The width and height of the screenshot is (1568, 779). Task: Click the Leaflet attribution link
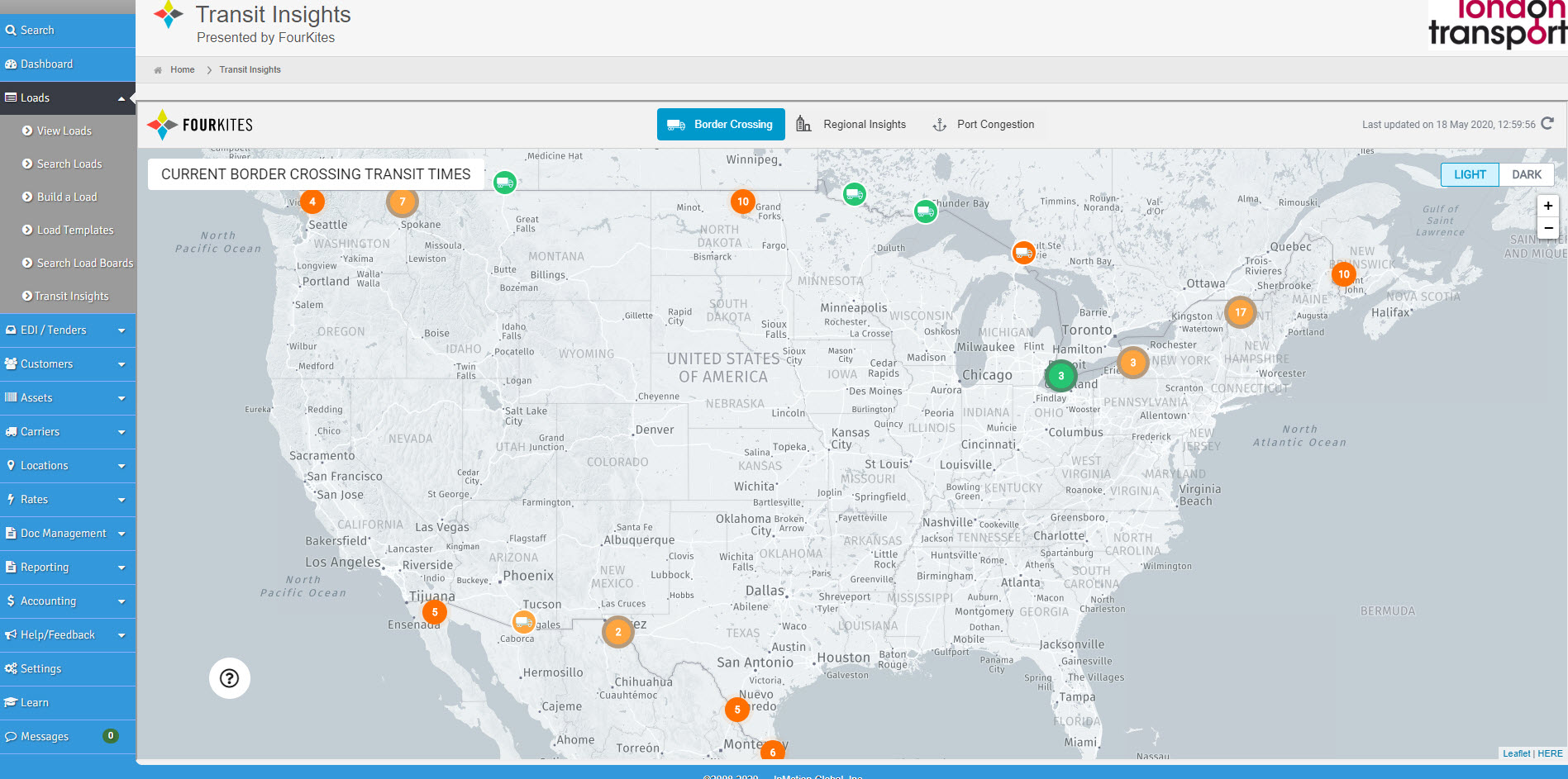pos(1516,753)
